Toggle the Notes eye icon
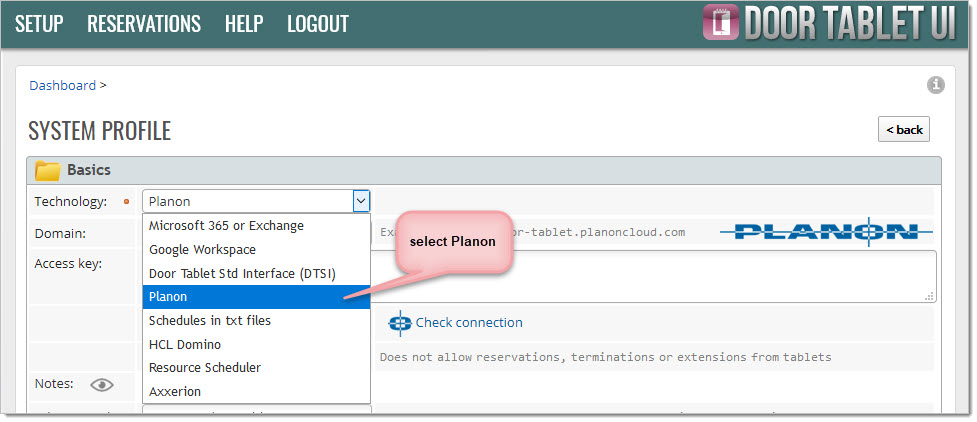Image resolution: width=977 pixels, height=422 pixels. point(102,385)
